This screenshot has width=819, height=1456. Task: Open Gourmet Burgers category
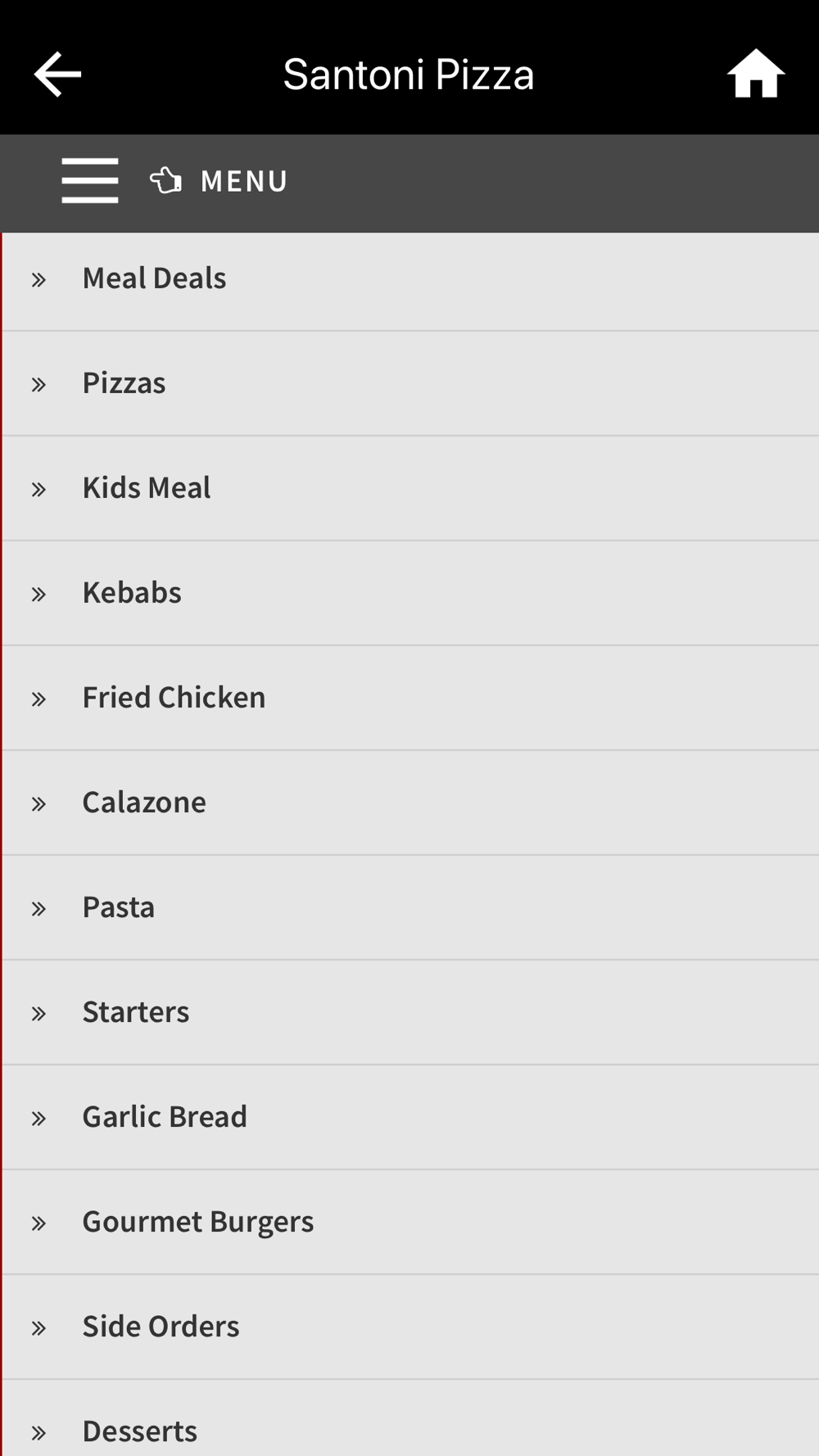point(197,1222)
